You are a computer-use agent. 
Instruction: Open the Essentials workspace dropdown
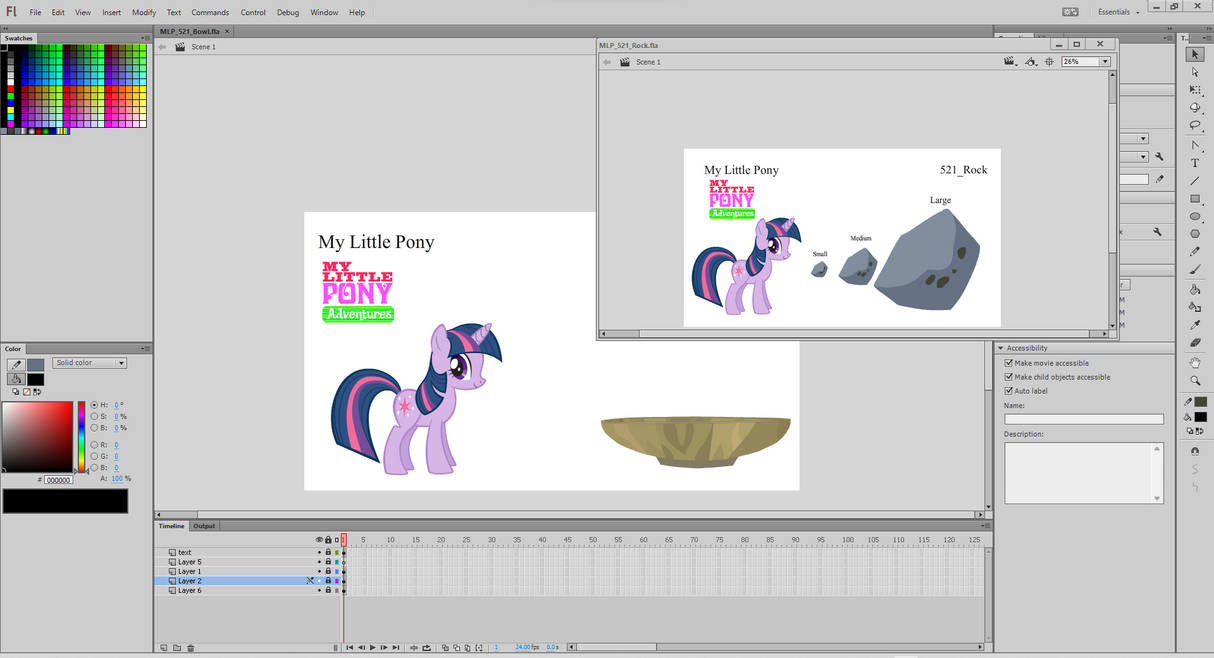[1120, 12]
